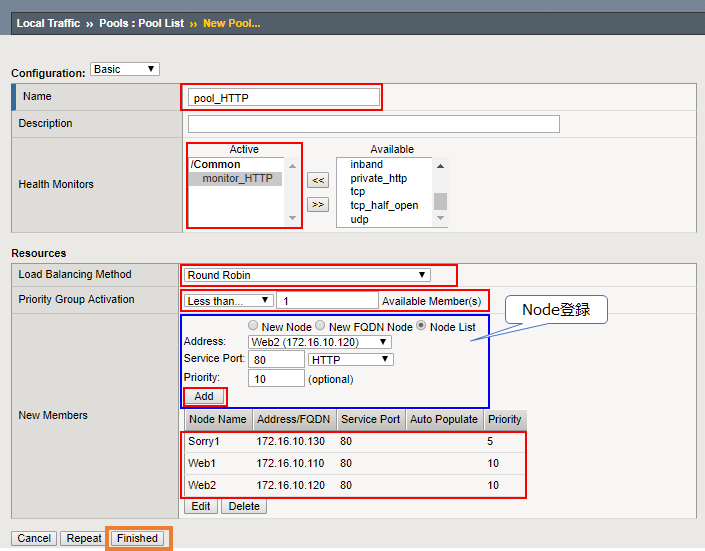Click Node Name column header
This screenshot has height=551, width=705.
click(x=218, y=419)
